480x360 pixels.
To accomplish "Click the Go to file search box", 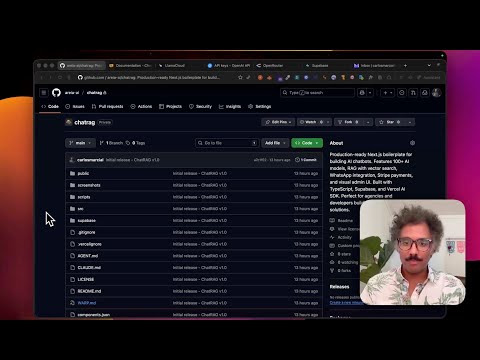I will point(227,143).
